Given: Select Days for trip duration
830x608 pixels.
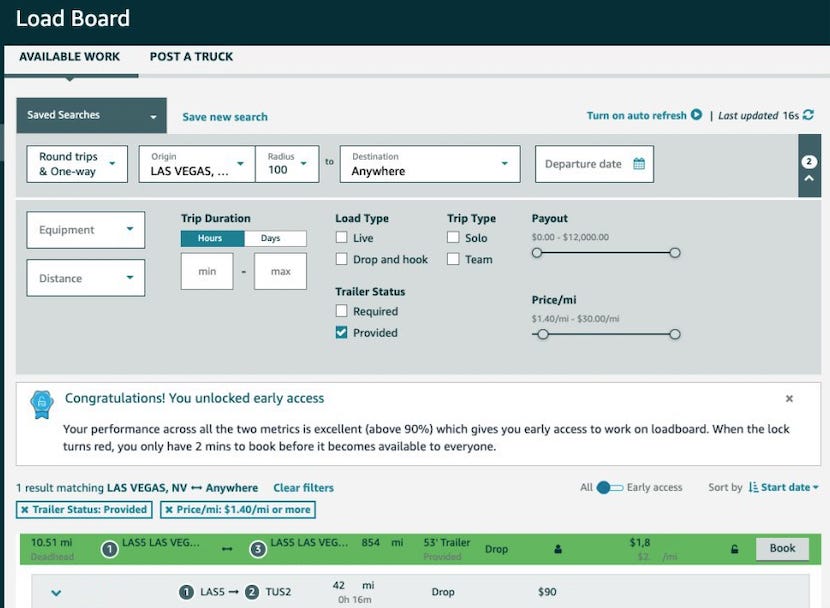Looking at the screenshot, I should [x=275, y=238].
